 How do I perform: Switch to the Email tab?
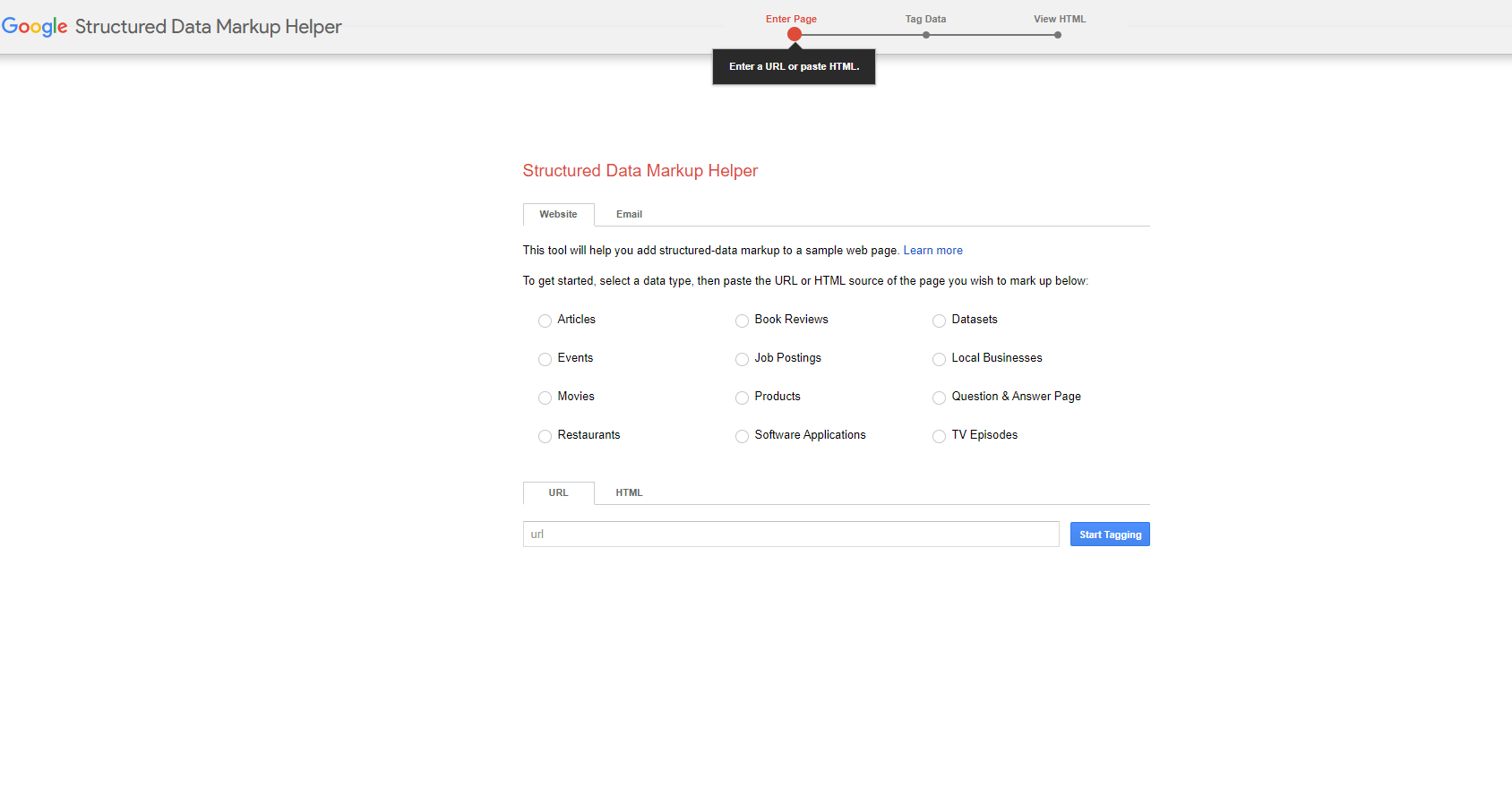pyautogui.click(x=629, y=214)
